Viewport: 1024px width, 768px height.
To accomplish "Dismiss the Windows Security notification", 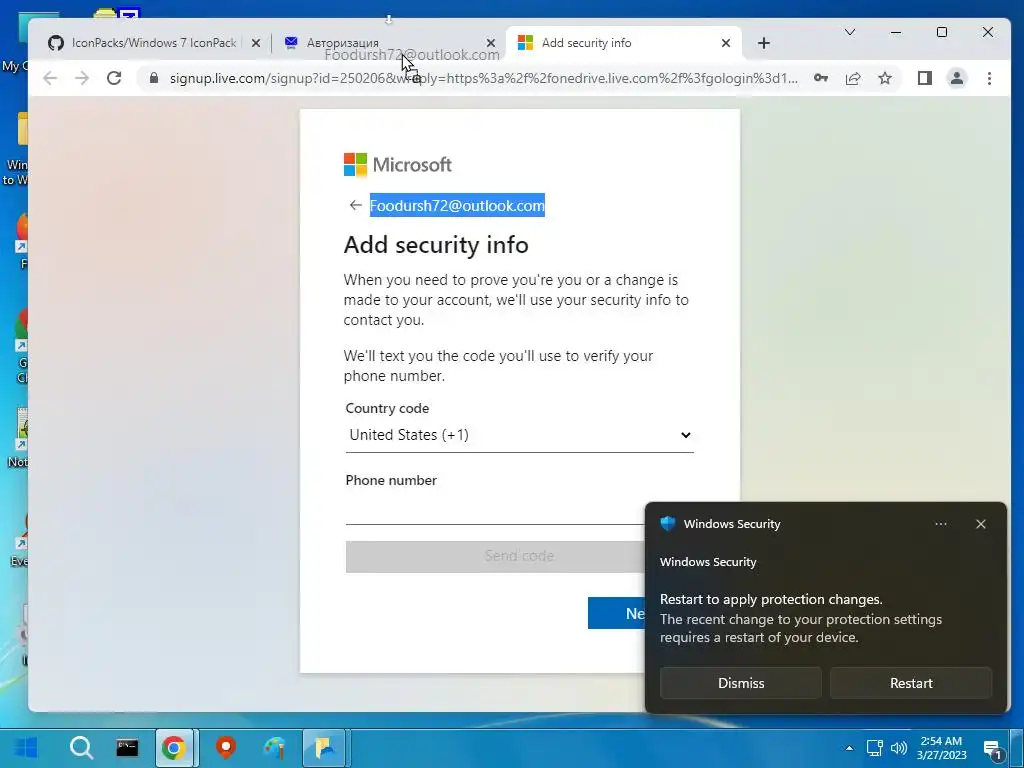I will 741,683.
